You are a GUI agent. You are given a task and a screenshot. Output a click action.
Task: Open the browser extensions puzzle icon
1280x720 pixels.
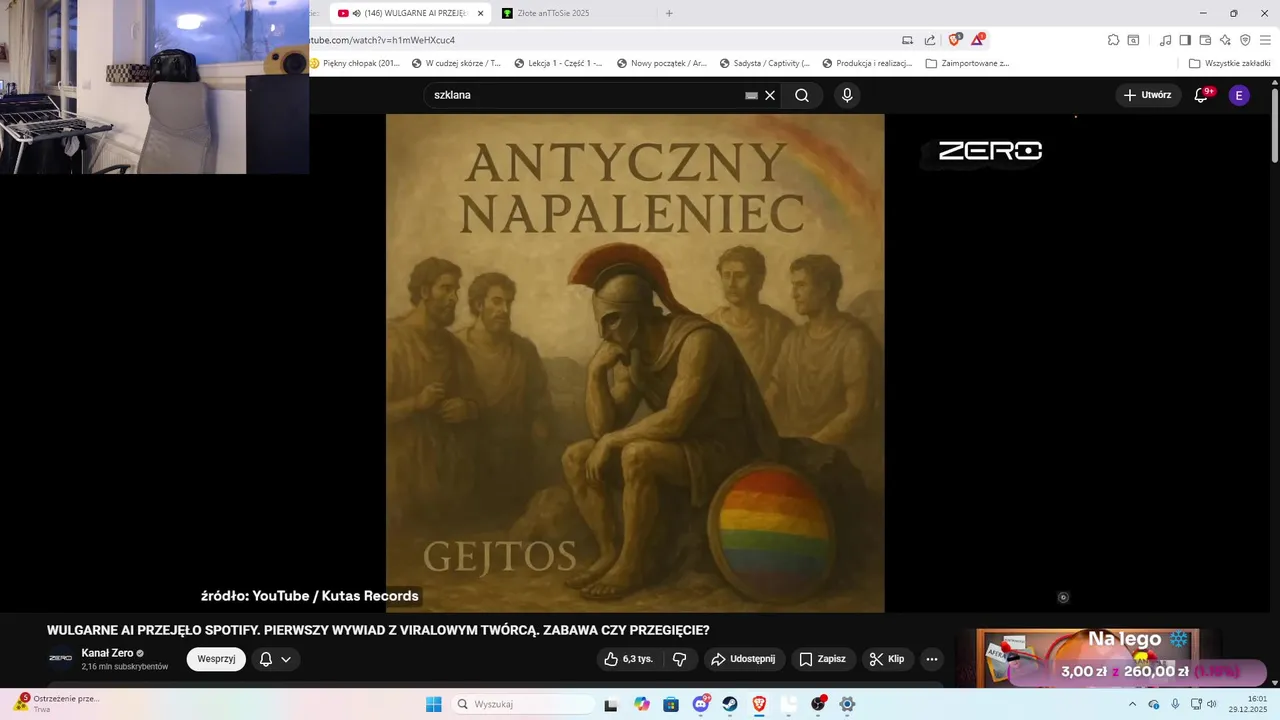(x=1113, y=40)
